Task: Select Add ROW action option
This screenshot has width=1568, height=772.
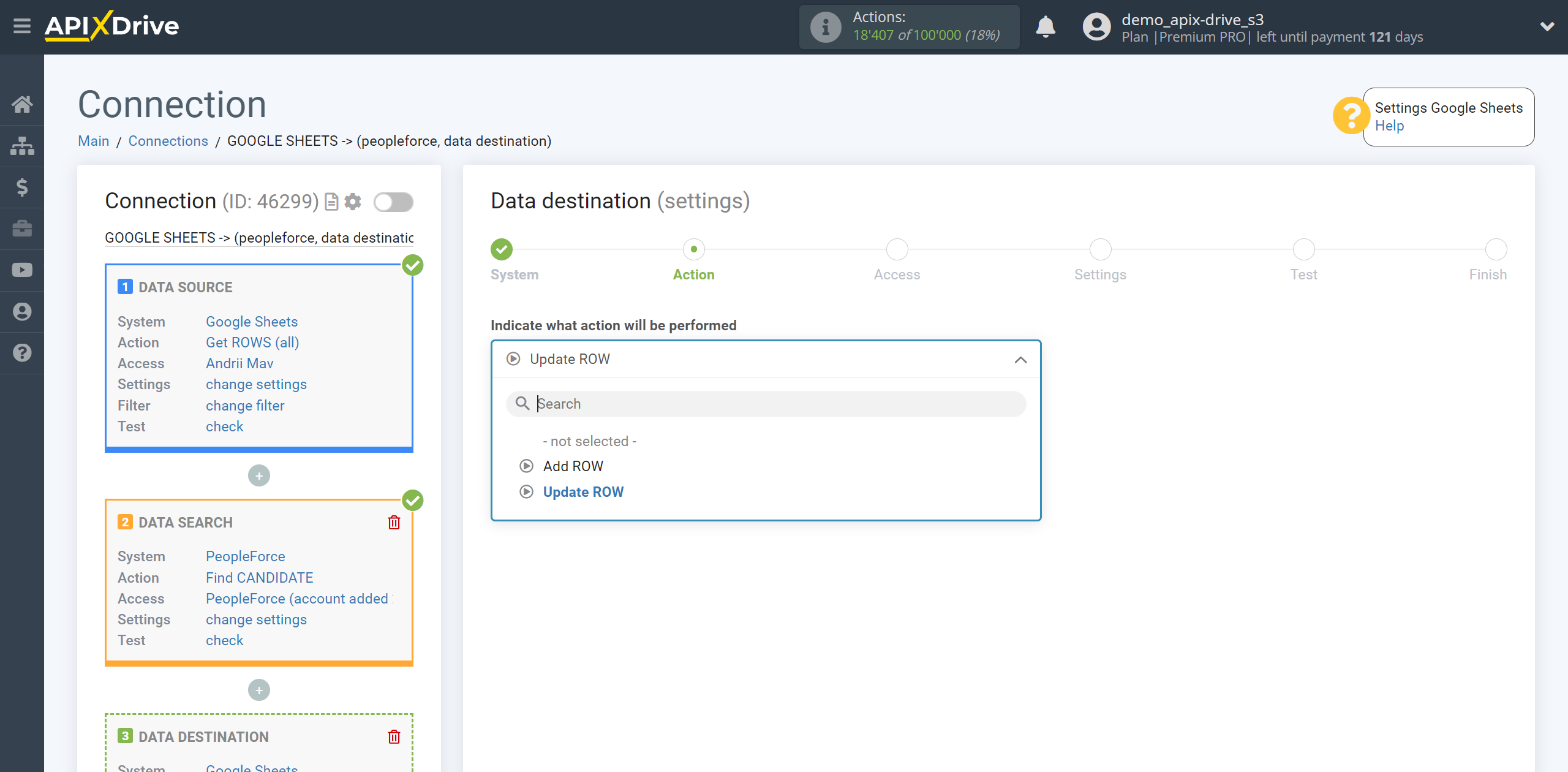Action: click(571, 465)
